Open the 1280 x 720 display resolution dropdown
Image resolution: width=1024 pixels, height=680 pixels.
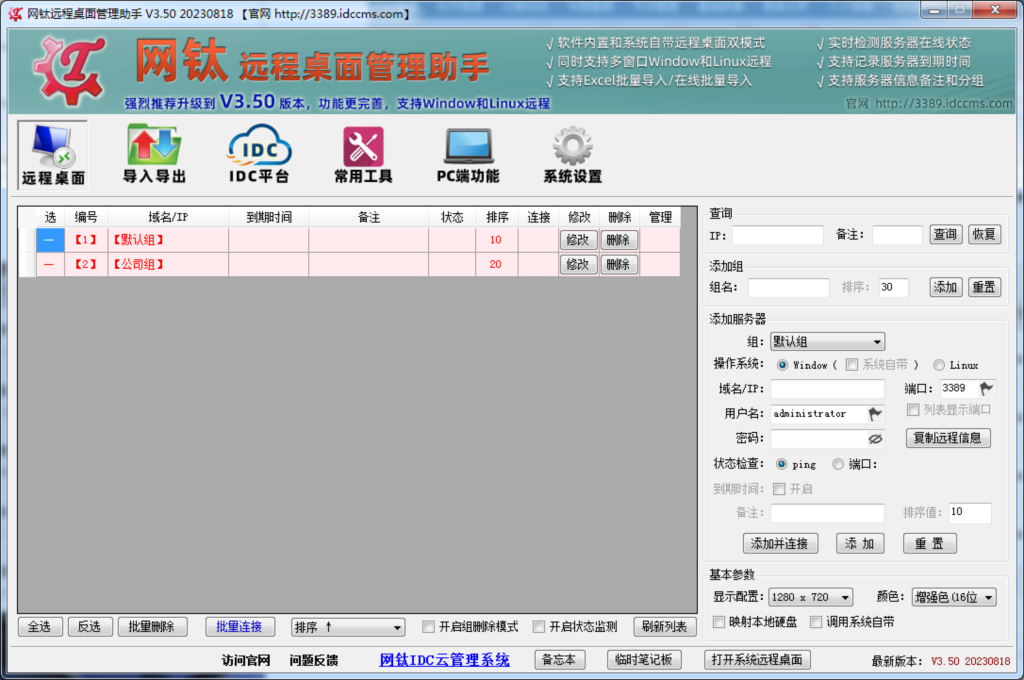(810, 597)
